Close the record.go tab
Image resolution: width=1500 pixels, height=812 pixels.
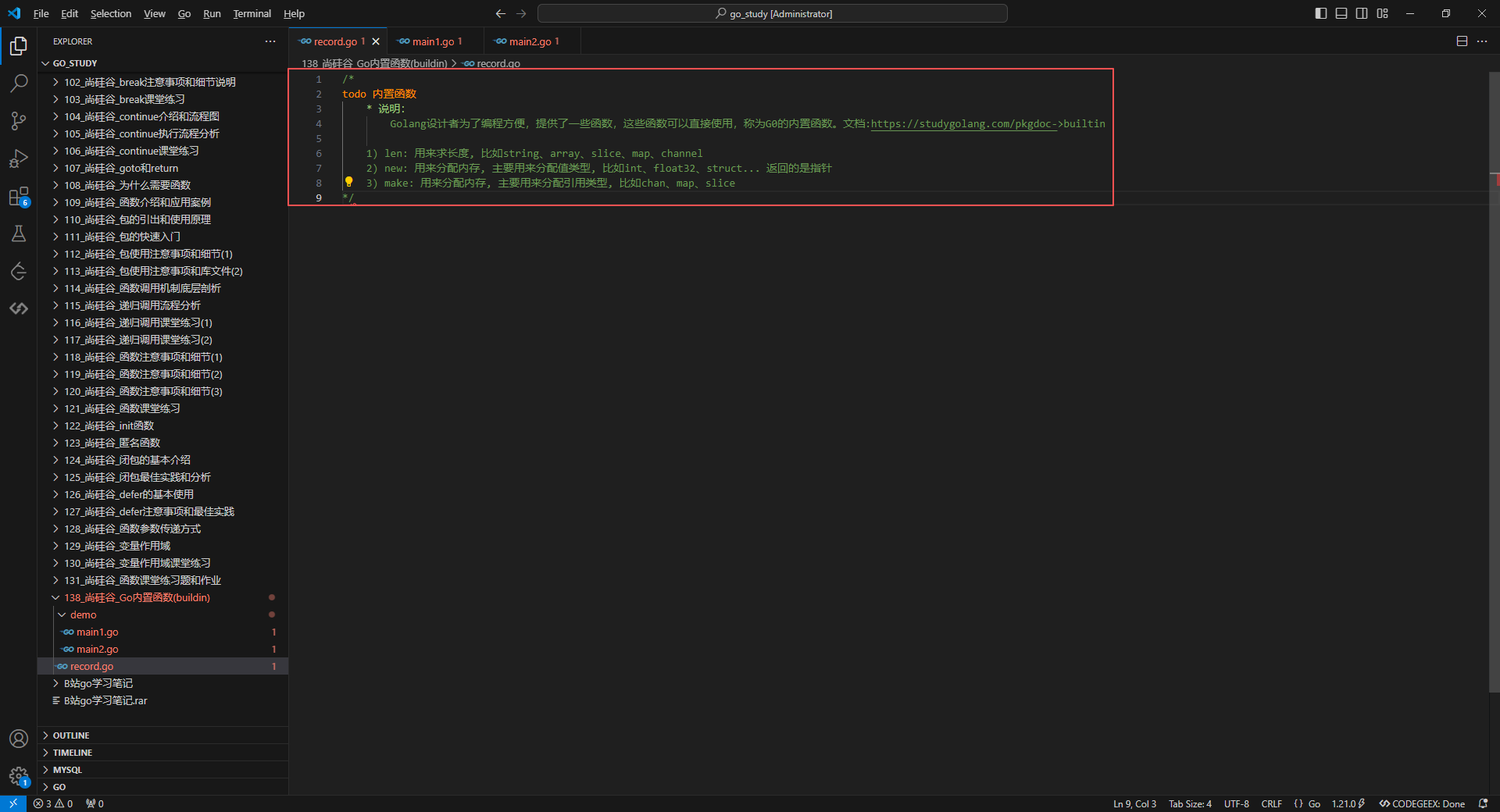click(376, 41)
